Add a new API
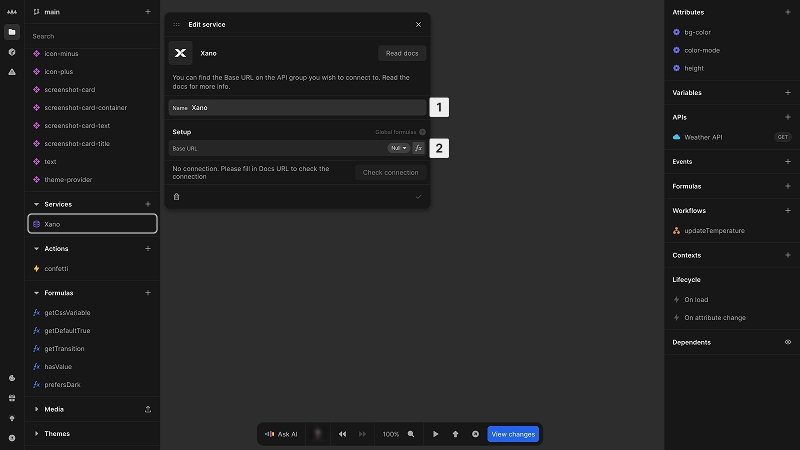800x450 pixels. click(788, 117)
